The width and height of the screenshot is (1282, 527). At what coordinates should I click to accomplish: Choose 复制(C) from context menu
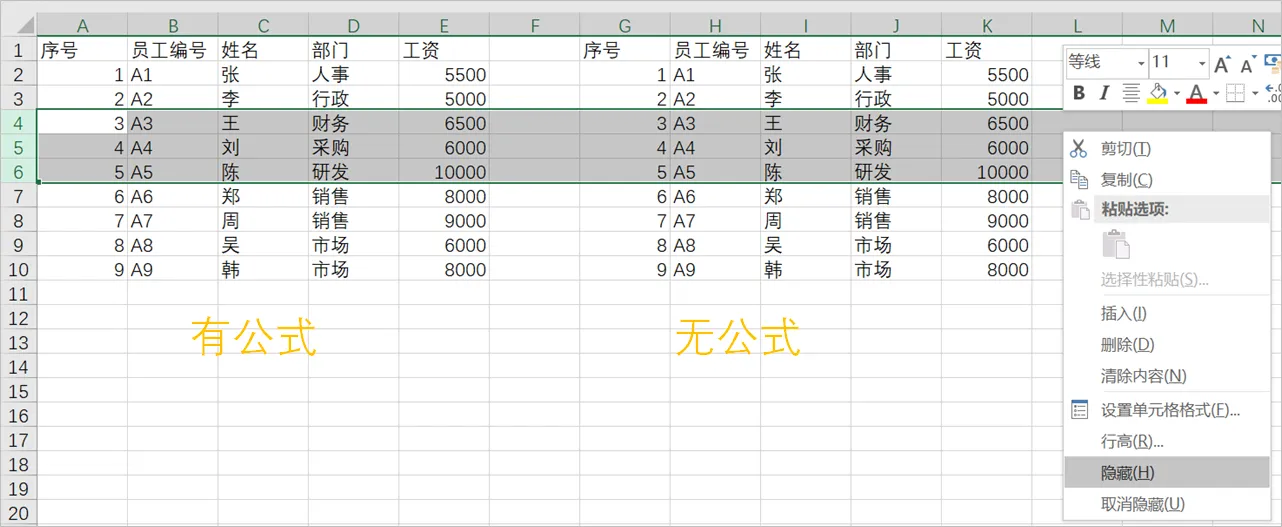[1167, 179]
